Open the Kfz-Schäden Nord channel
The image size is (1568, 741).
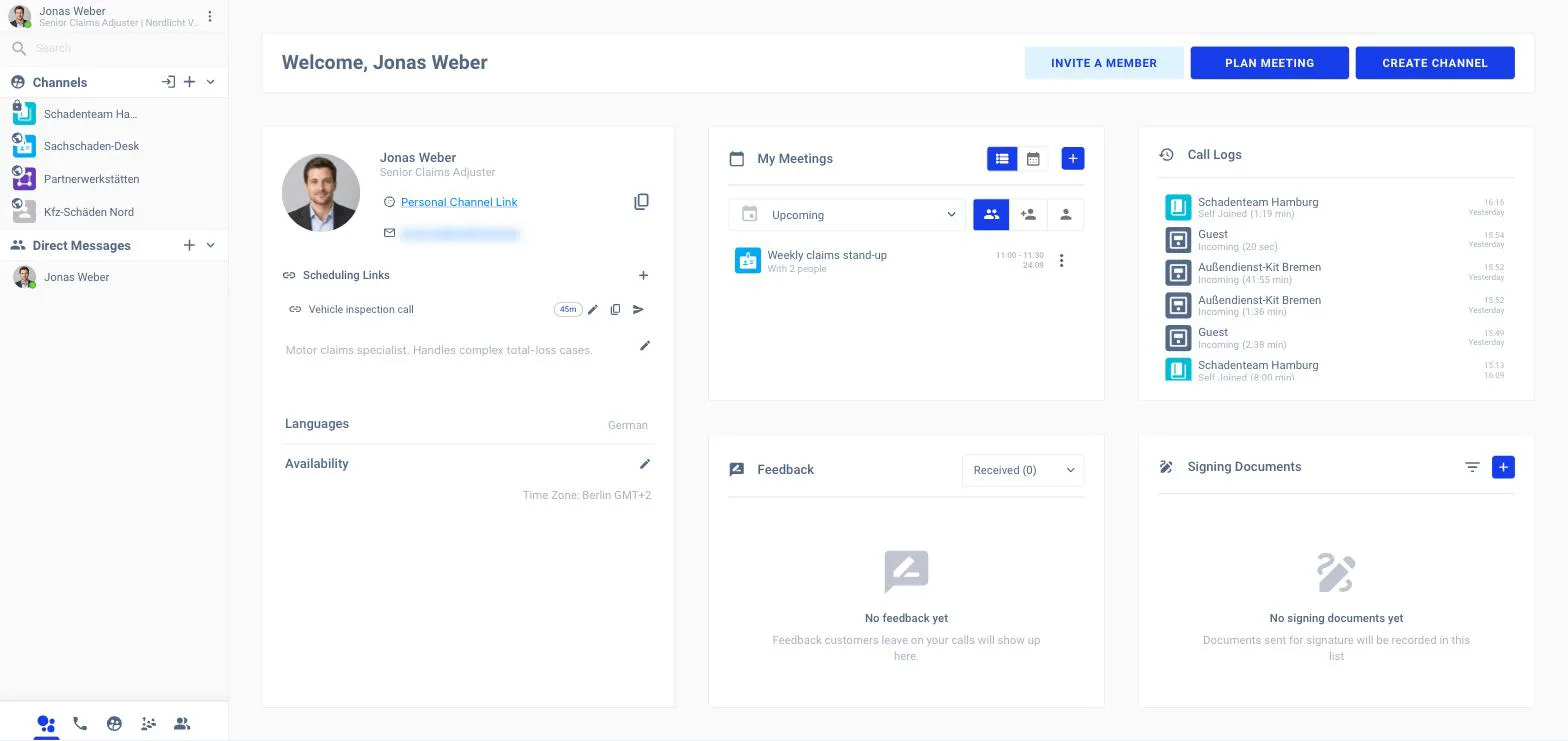114,212
